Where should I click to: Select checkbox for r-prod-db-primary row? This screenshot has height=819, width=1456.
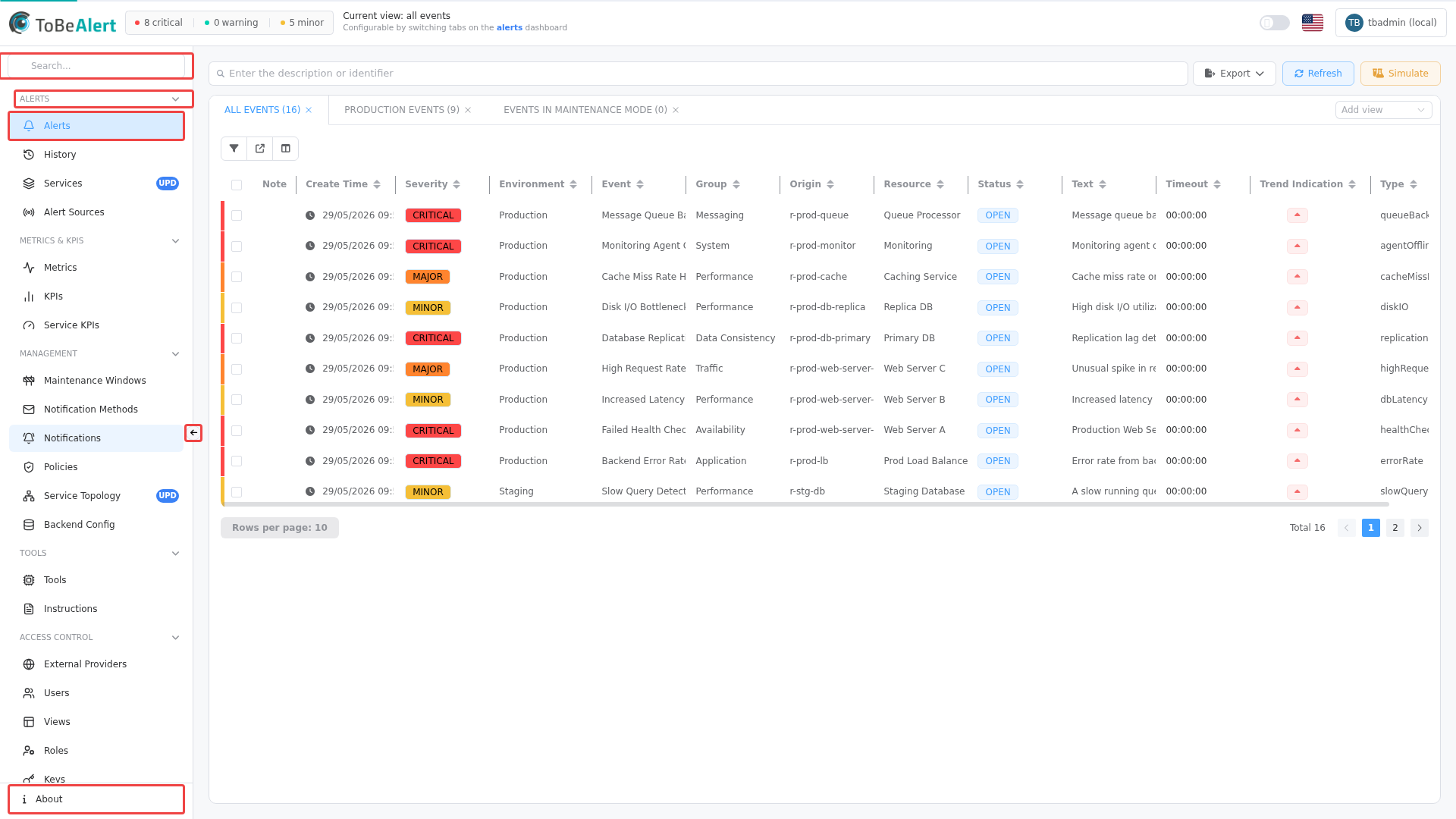[x=237, y=338]
